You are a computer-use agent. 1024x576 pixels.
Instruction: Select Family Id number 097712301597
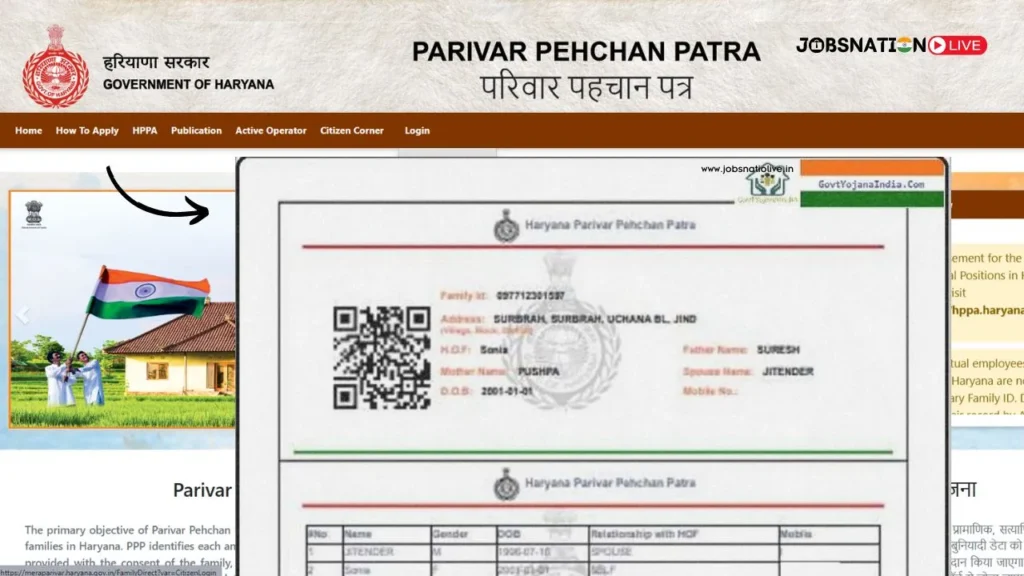point(530,296)
